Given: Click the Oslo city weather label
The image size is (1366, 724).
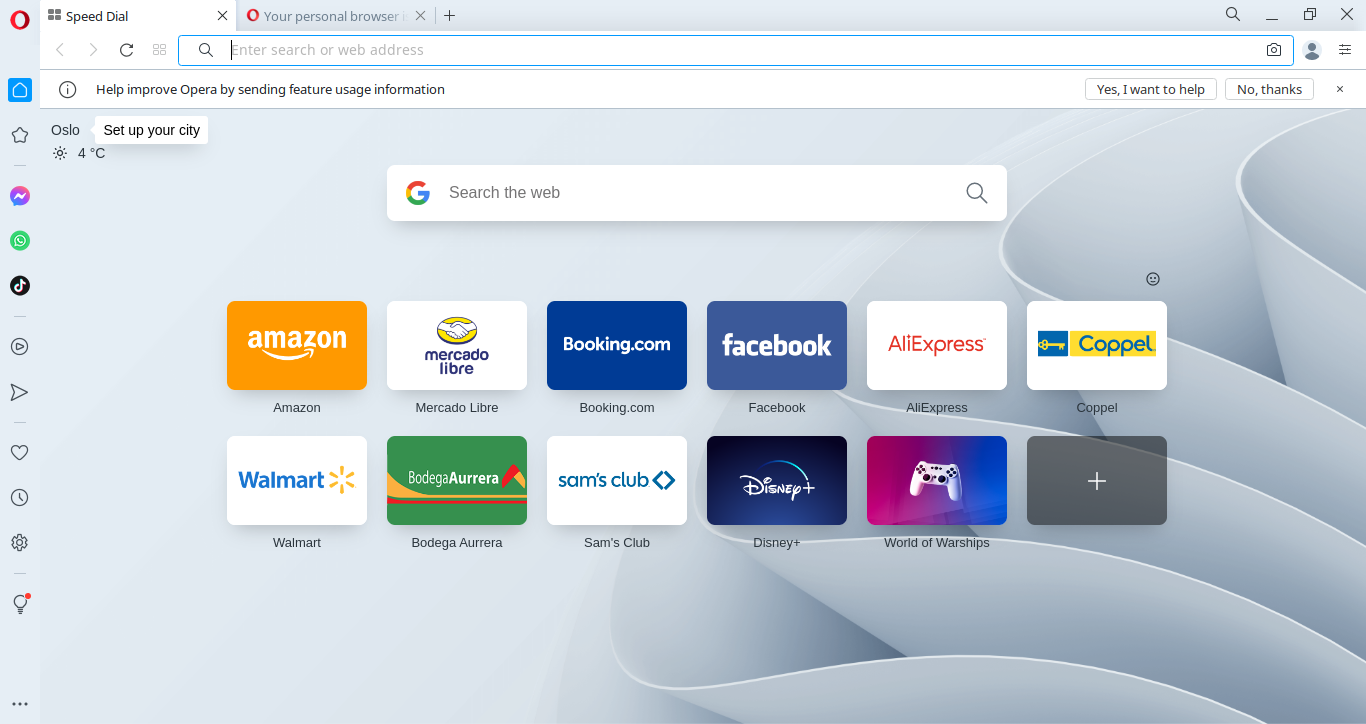Looking at the screenshot, I should click(x=65, y=130).
